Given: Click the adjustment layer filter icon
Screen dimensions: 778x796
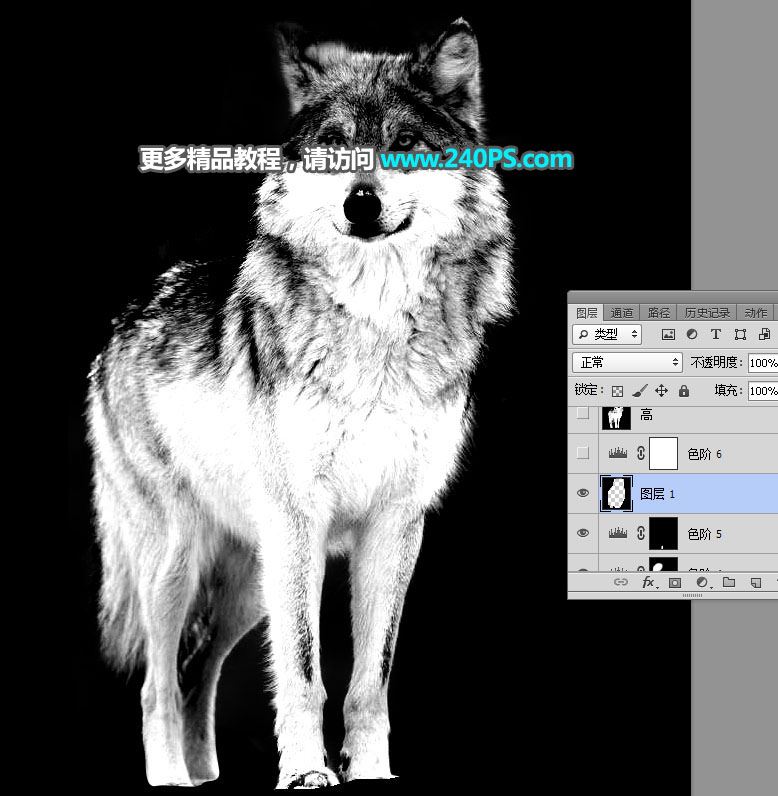Looking at the screenshot, I should pos(692,334).
